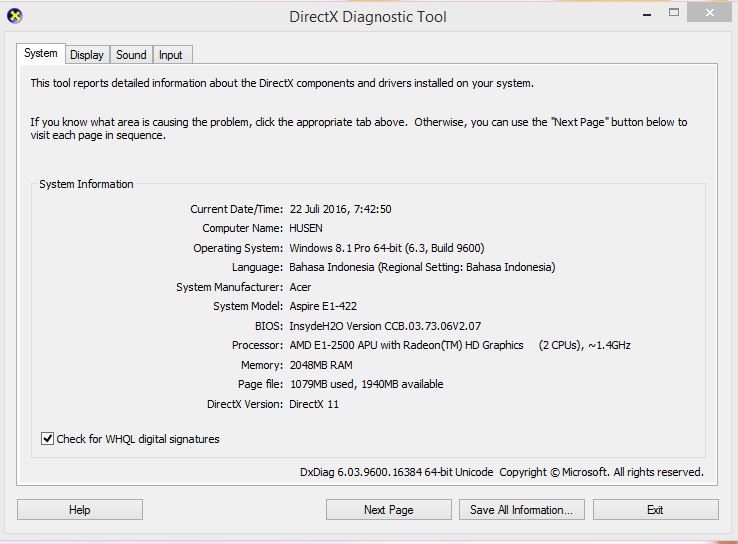Minimize the DirectX Diagnostic Tool window

[x=647, y=14]
